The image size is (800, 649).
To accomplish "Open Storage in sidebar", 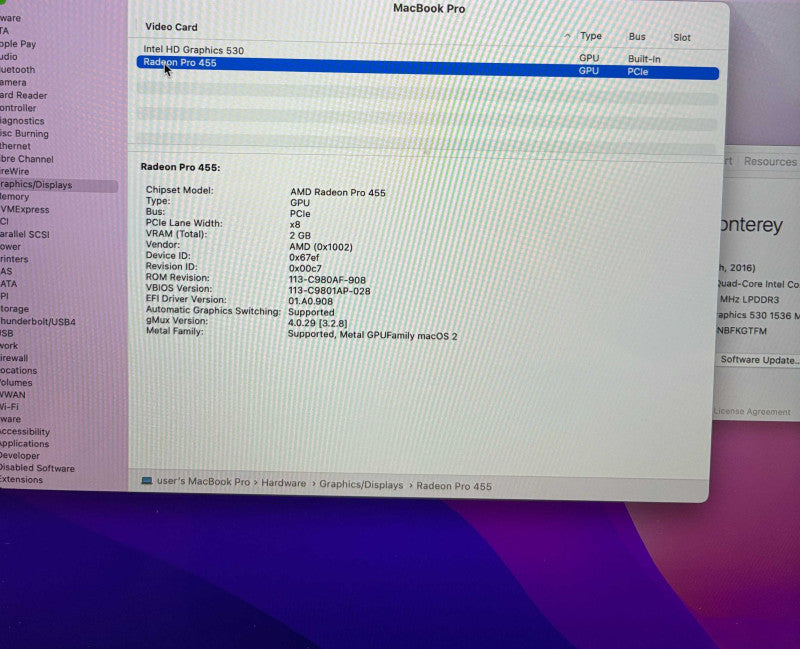I will click(14, 309).
